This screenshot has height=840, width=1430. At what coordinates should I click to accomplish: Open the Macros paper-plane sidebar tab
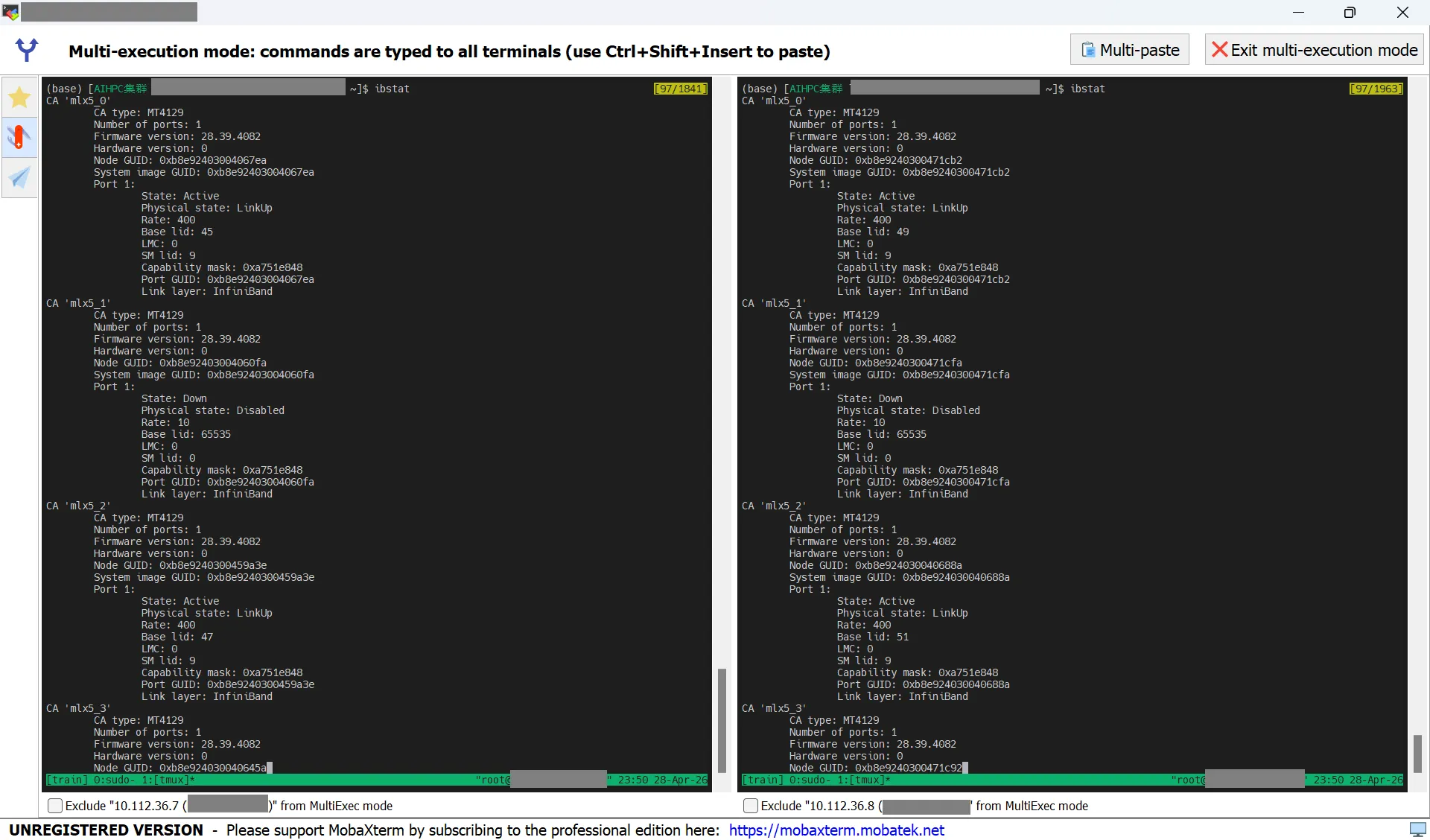click(19, 177)
